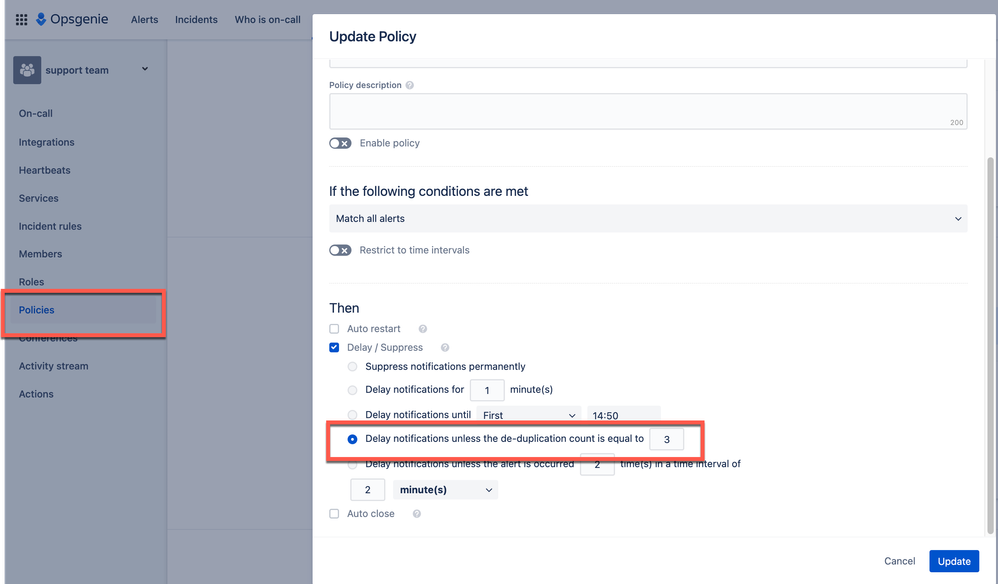The width and height of the screenshot is (998, 584).
Task: Toggle Restrict to time intervals switch
Action: [x=340, y=250]
